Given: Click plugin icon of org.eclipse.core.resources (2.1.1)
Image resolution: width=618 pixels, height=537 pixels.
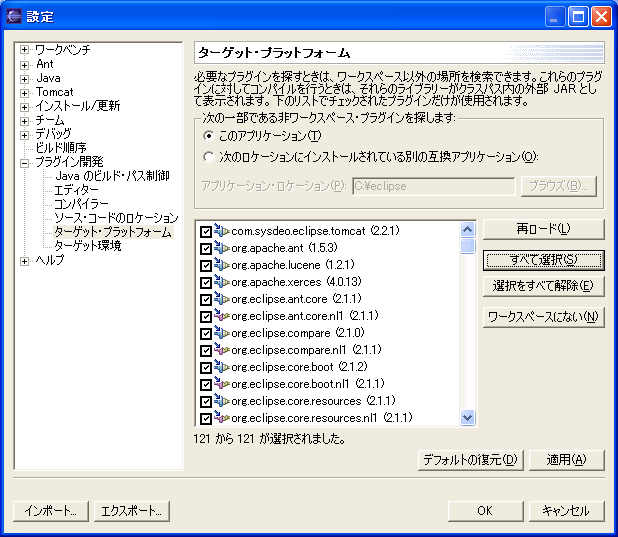Looking at the screenshot, I should tap(222, 401).
